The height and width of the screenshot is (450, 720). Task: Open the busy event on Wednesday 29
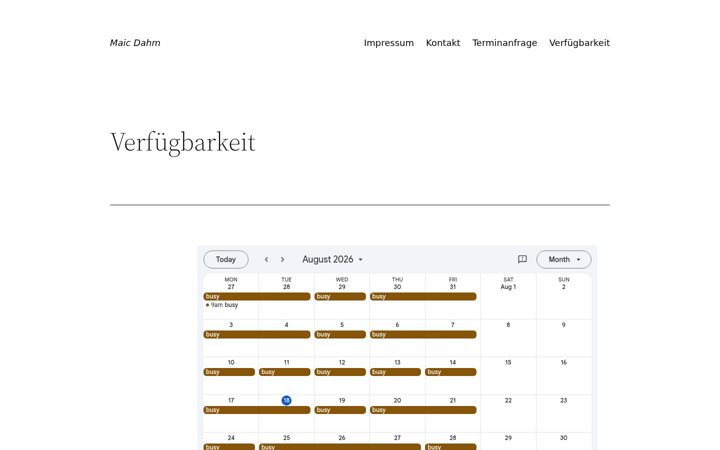[340, 297]
